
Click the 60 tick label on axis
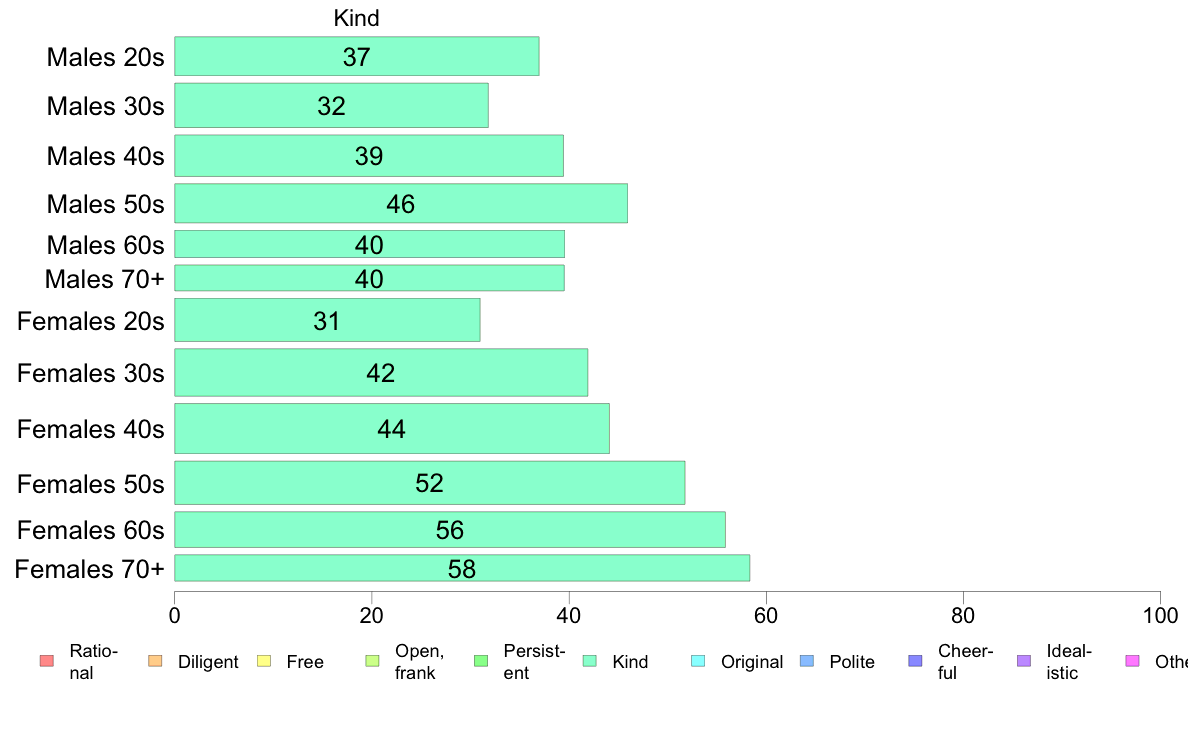pos(766,615)
